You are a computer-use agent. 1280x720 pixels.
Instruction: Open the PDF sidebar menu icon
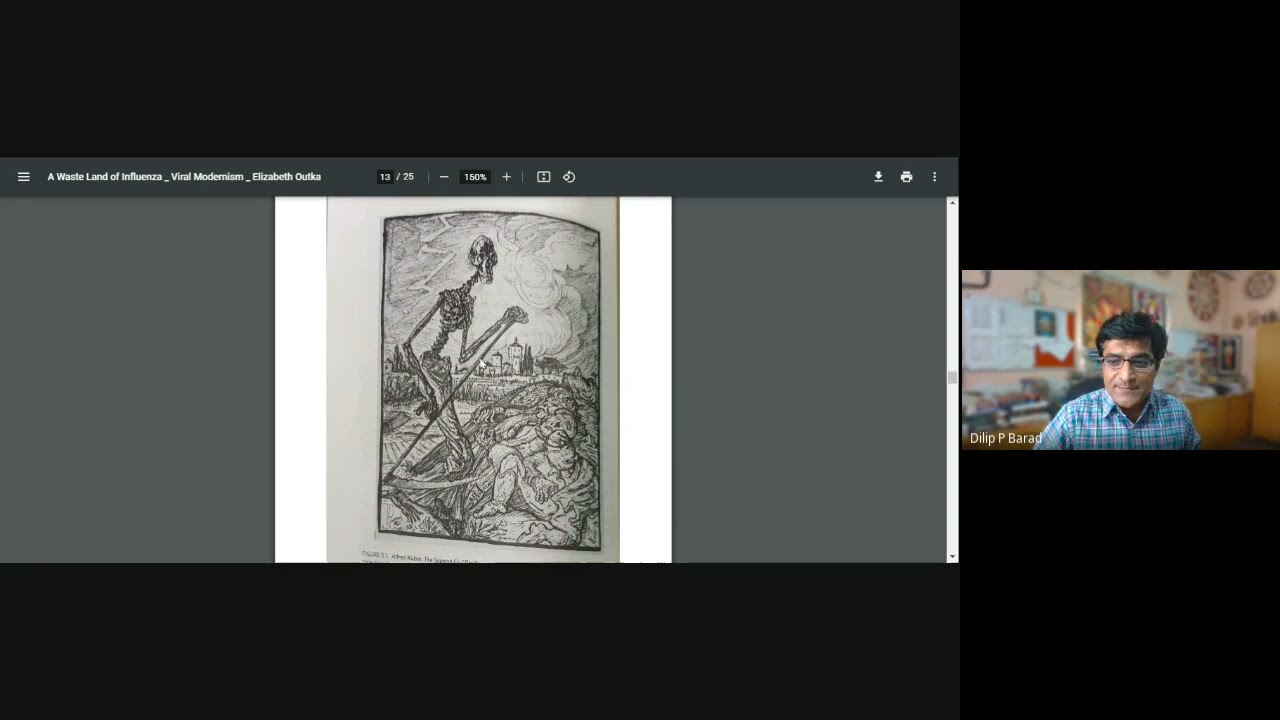[x=23, y=177]
